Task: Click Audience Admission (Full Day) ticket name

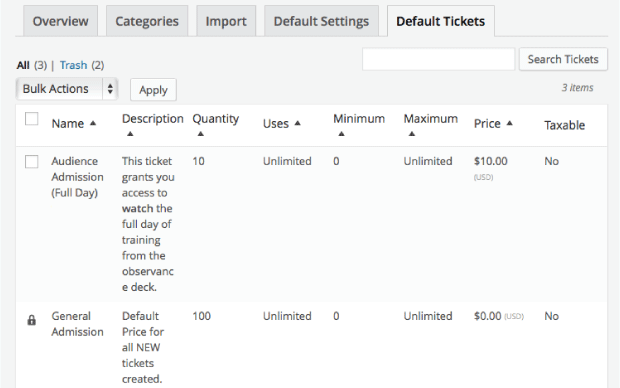Action: pyautogui.click(x=78, y=177)
